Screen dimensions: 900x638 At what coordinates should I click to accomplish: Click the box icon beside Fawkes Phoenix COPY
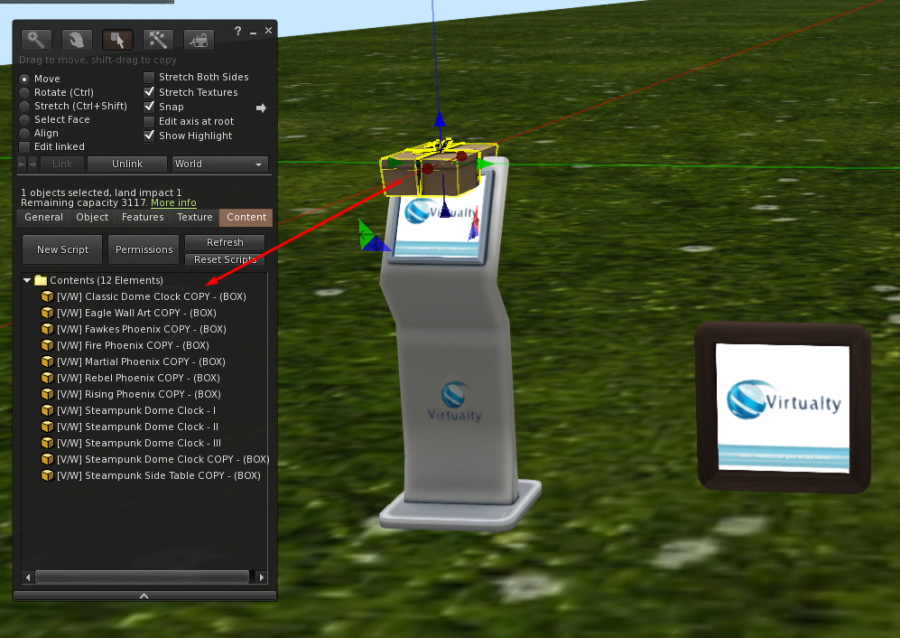[x=47, y=329]
